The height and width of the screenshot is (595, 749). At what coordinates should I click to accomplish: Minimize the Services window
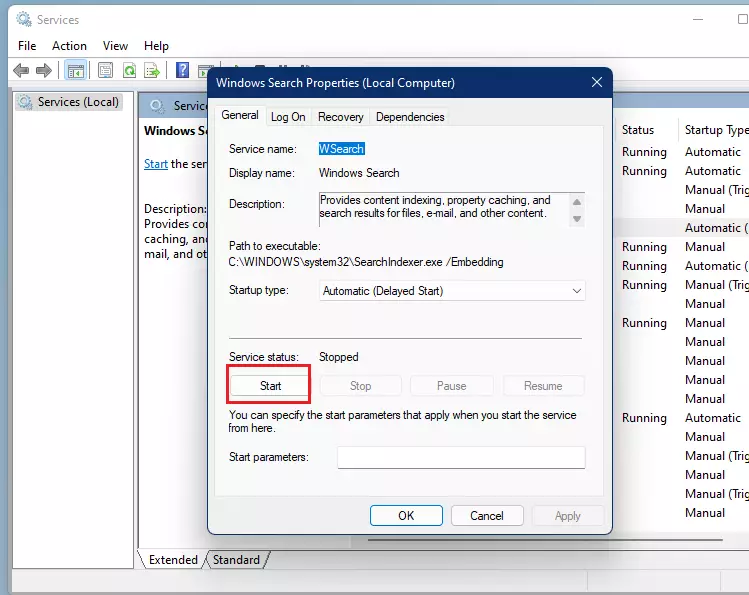tap(698, 20)
